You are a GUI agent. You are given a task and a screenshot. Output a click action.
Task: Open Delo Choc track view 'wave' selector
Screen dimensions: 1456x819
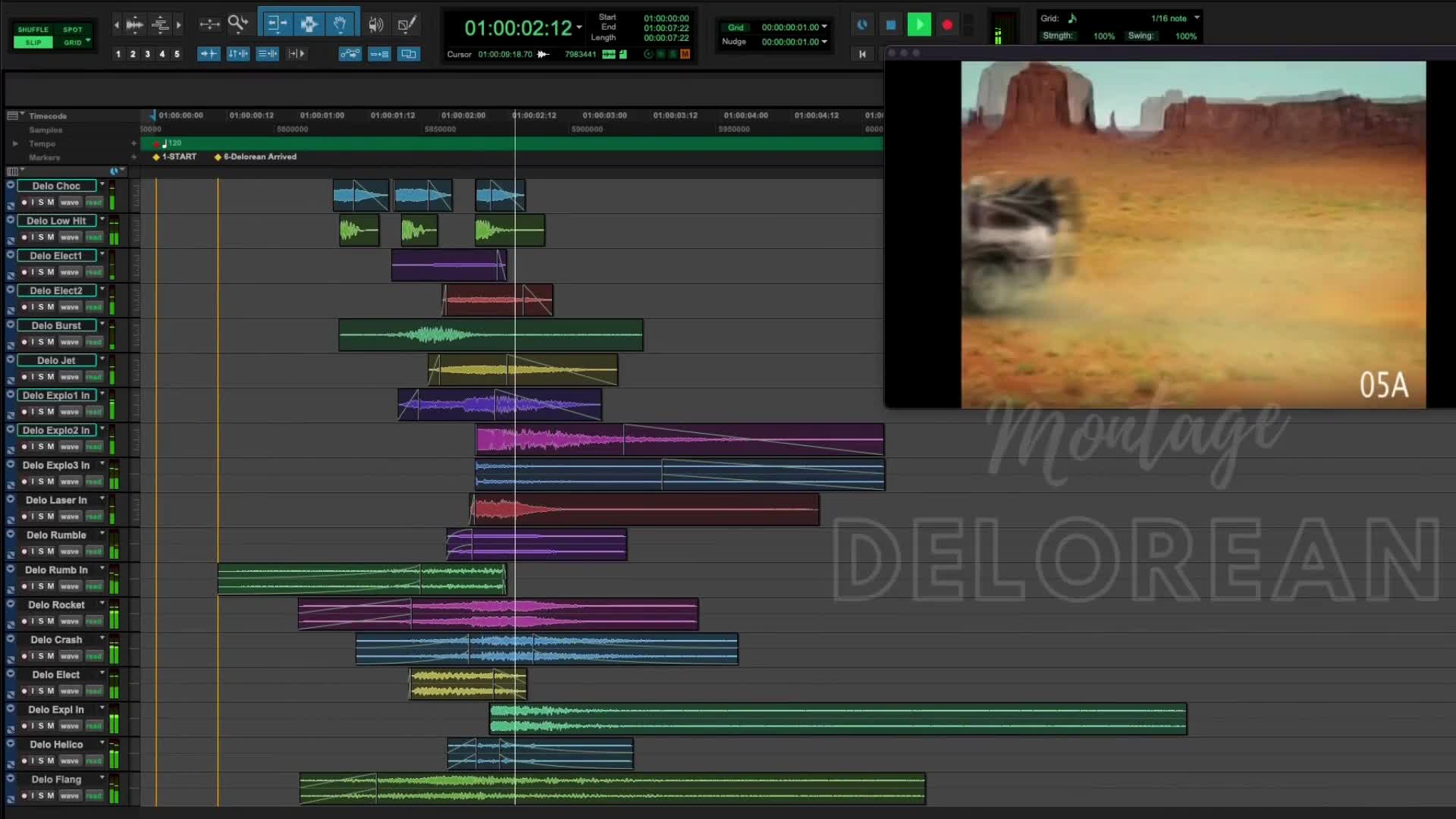point(70,202)
